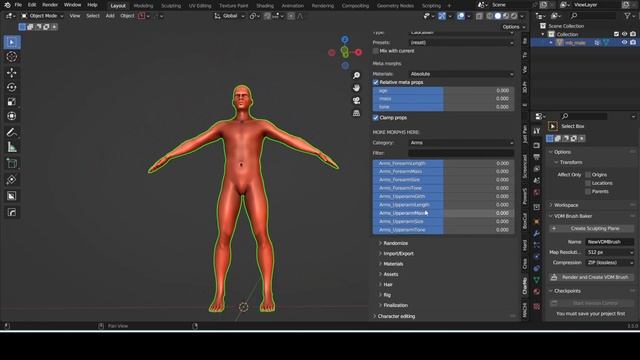Image resolution: width=640 pixels, height=360 pixels.
Task: Open the Modifiers properties tab wrench icon
Action: click(537, 233)
